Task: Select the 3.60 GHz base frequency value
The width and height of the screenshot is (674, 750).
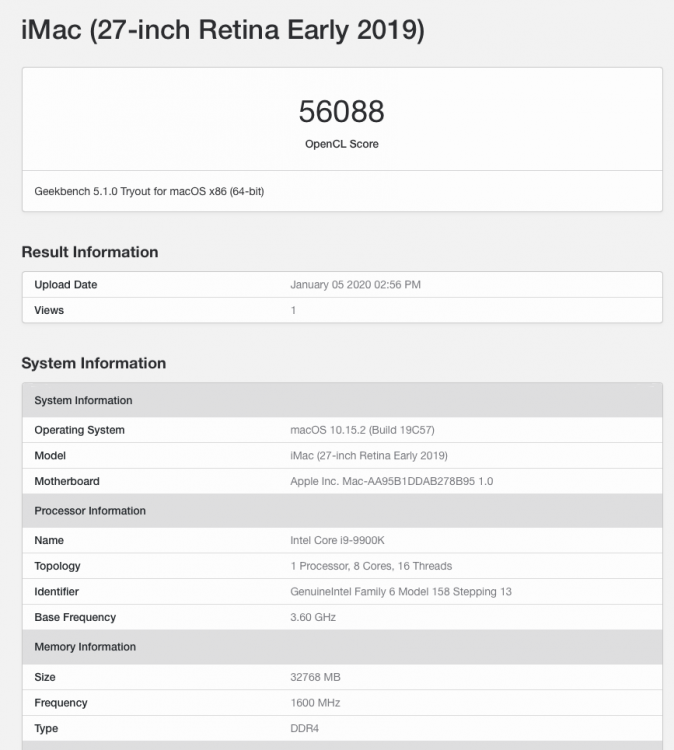Action: pos(313,618)
